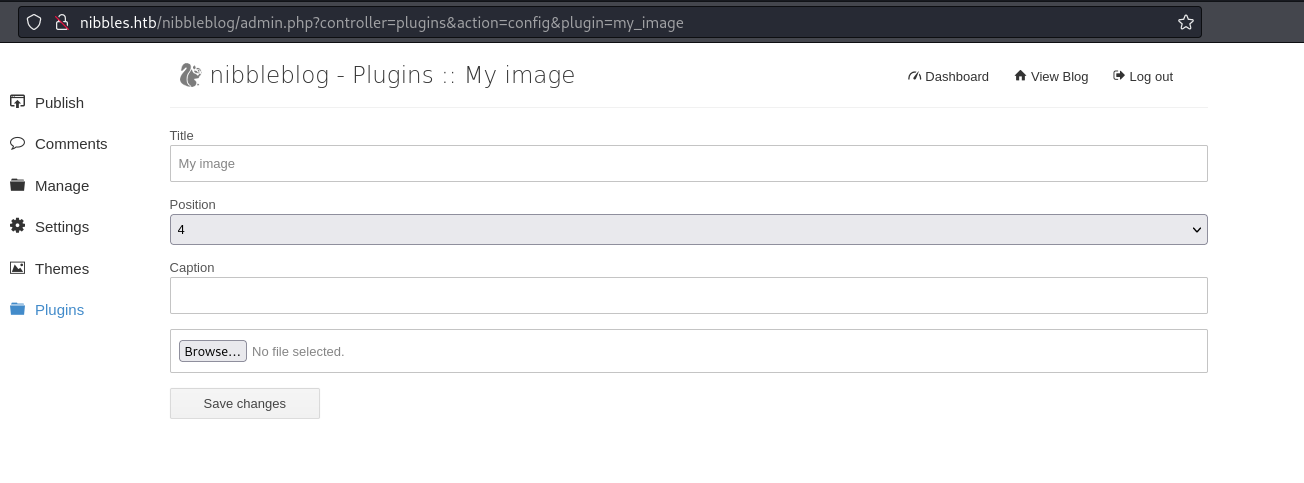Click the Log out arrow icon
The width and height of the screenshot is (1304, 483).
click(x=1119, y=76)
